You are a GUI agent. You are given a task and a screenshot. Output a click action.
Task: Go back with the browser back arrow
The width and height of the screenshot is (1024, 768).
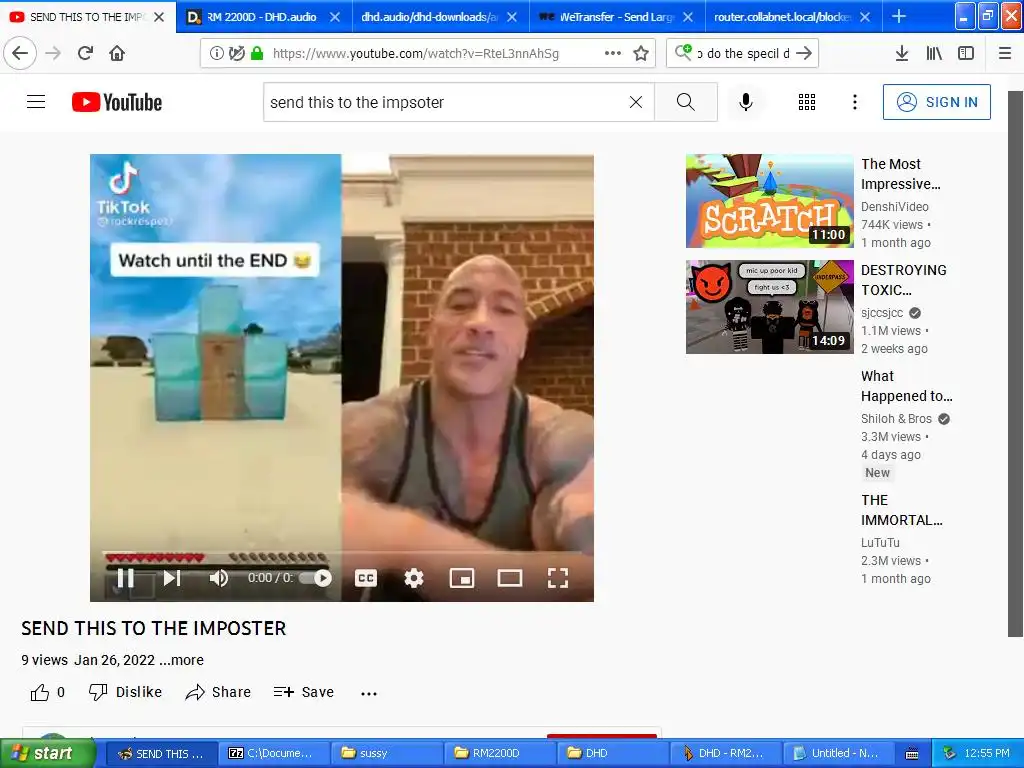pyautogui.click(x=20, y=53)
